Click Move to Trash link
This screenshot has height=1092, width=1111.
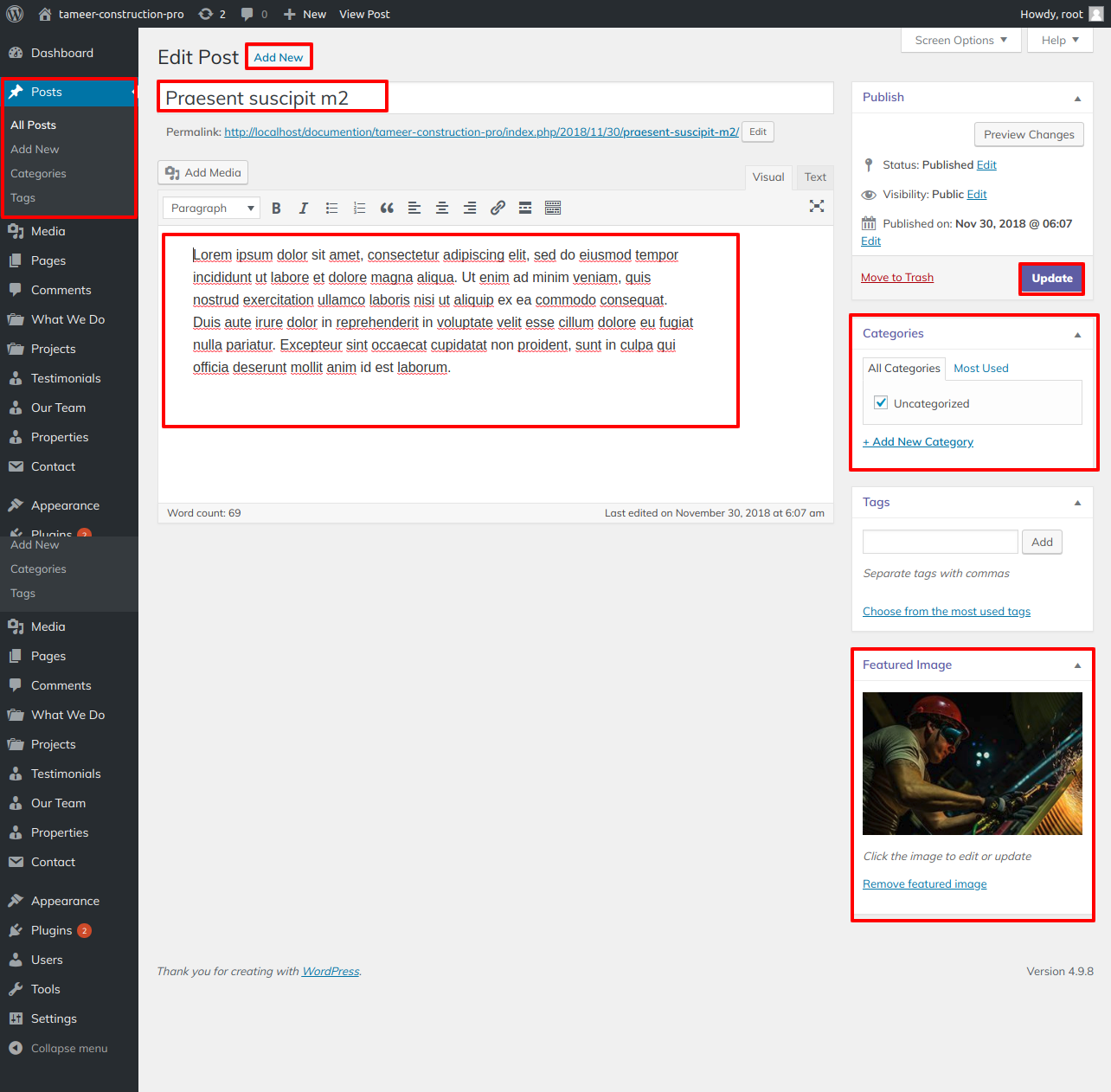pos(897,278)
